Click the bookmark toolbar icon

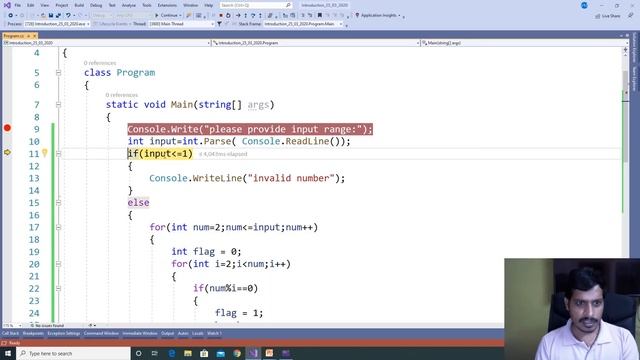pyautogui.click(x=320, y=15)
